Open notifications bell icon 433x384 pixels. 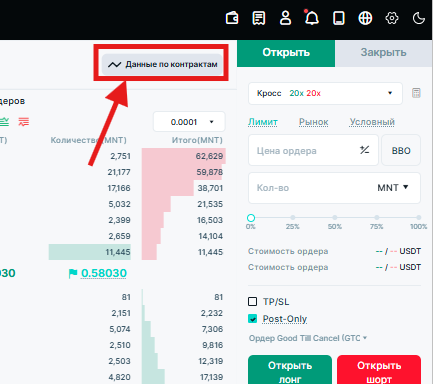(x=312, y=17)
